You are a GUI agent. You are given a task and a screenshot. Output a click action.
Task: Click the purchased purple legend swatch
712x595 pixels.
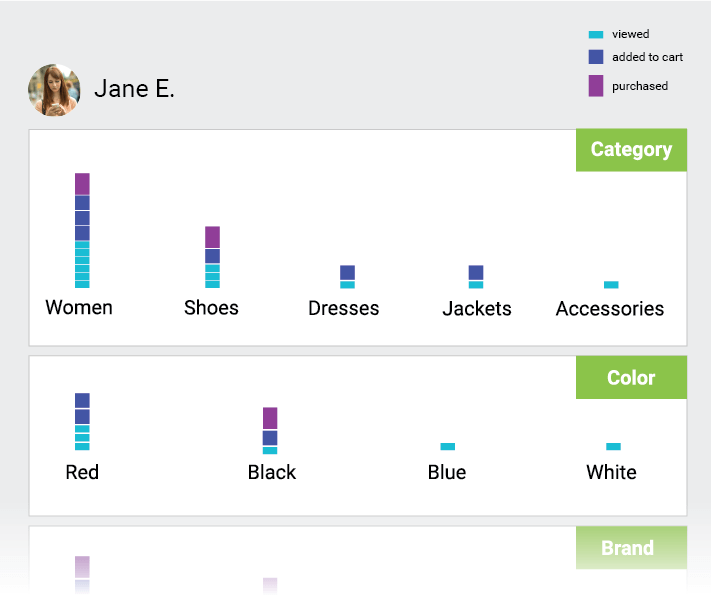click(x=596, y=86)
